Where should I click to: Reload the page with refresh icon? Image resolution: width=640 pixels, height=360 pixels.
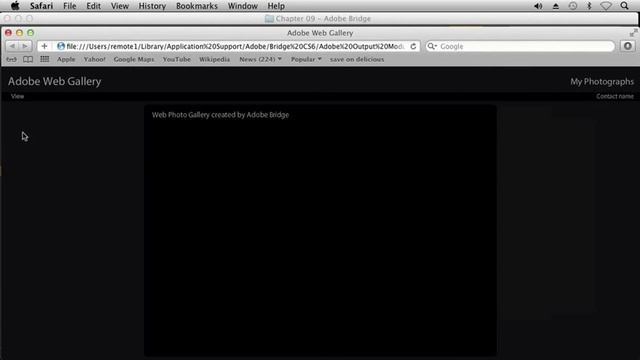pos(413,46)
